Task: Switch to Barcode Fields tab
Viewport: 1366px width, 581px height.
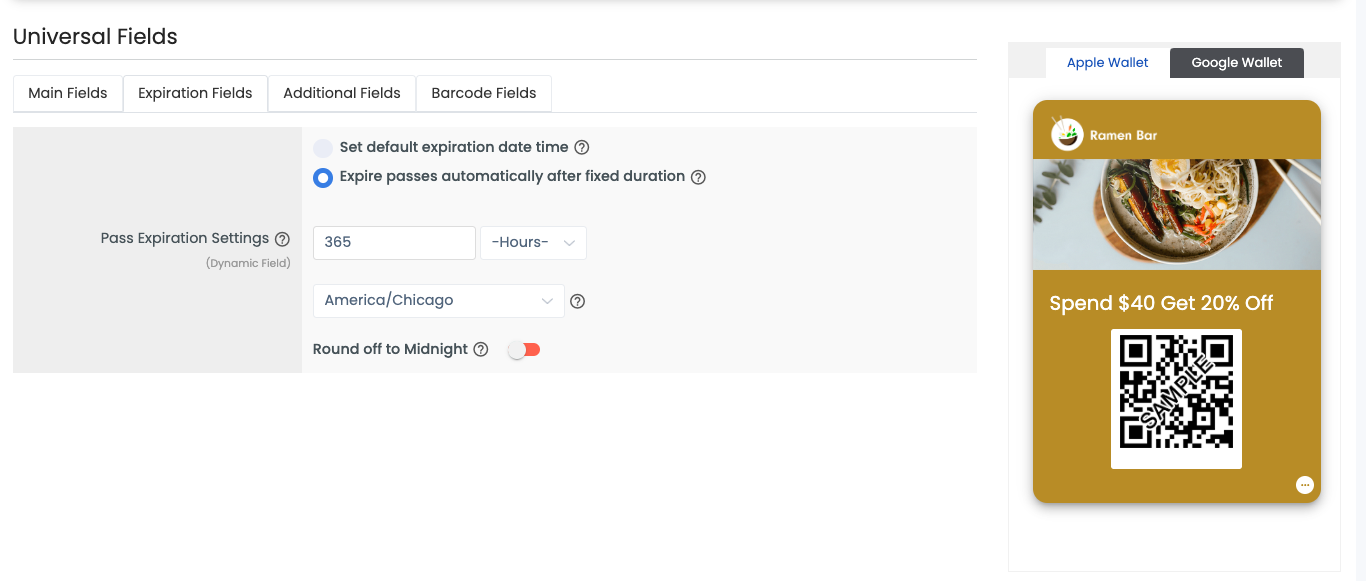Action: 484,93
